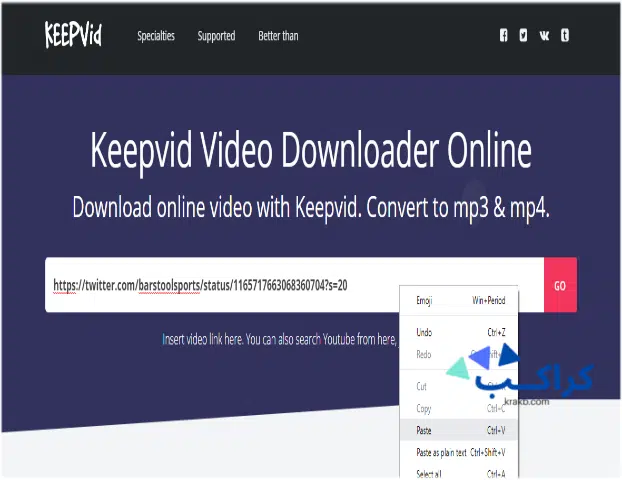The width and height of the screenshot is (622, 480).
Task: Open the Facebook social icon
Action: (x=503, y=35)
